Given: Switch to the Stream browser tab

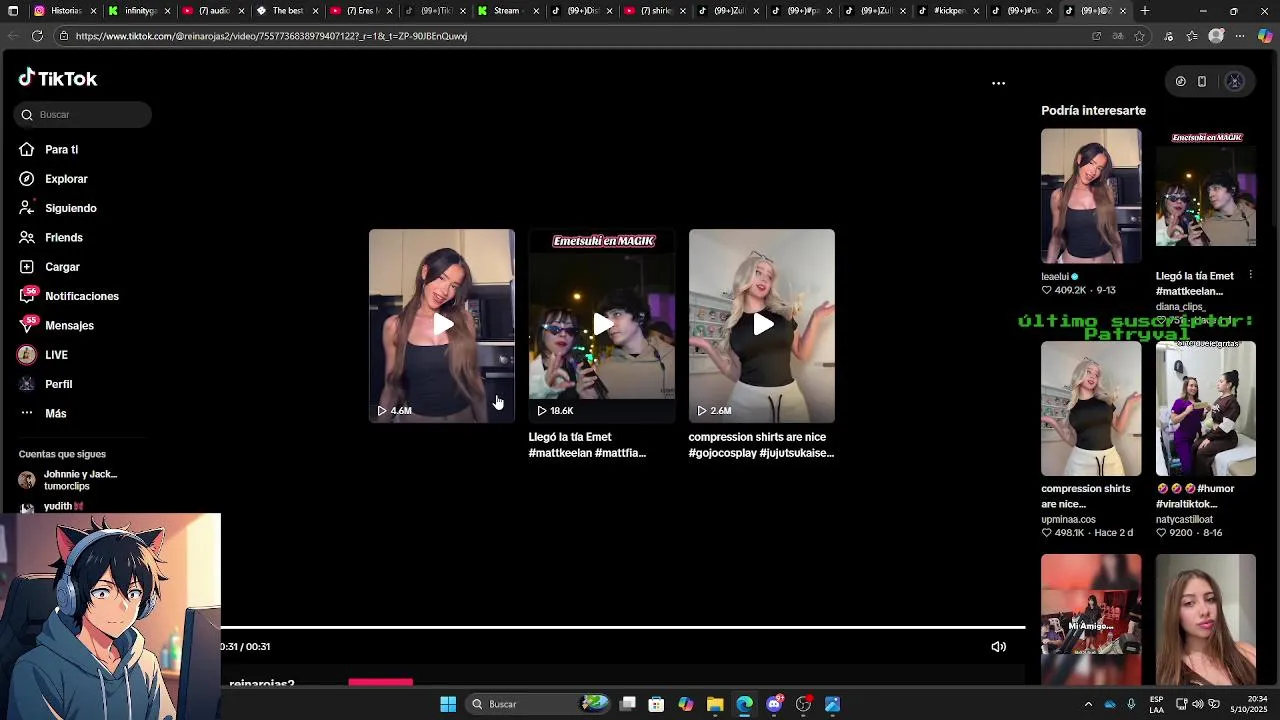Looking at the screenshot, I should click(x=508, y=11).
